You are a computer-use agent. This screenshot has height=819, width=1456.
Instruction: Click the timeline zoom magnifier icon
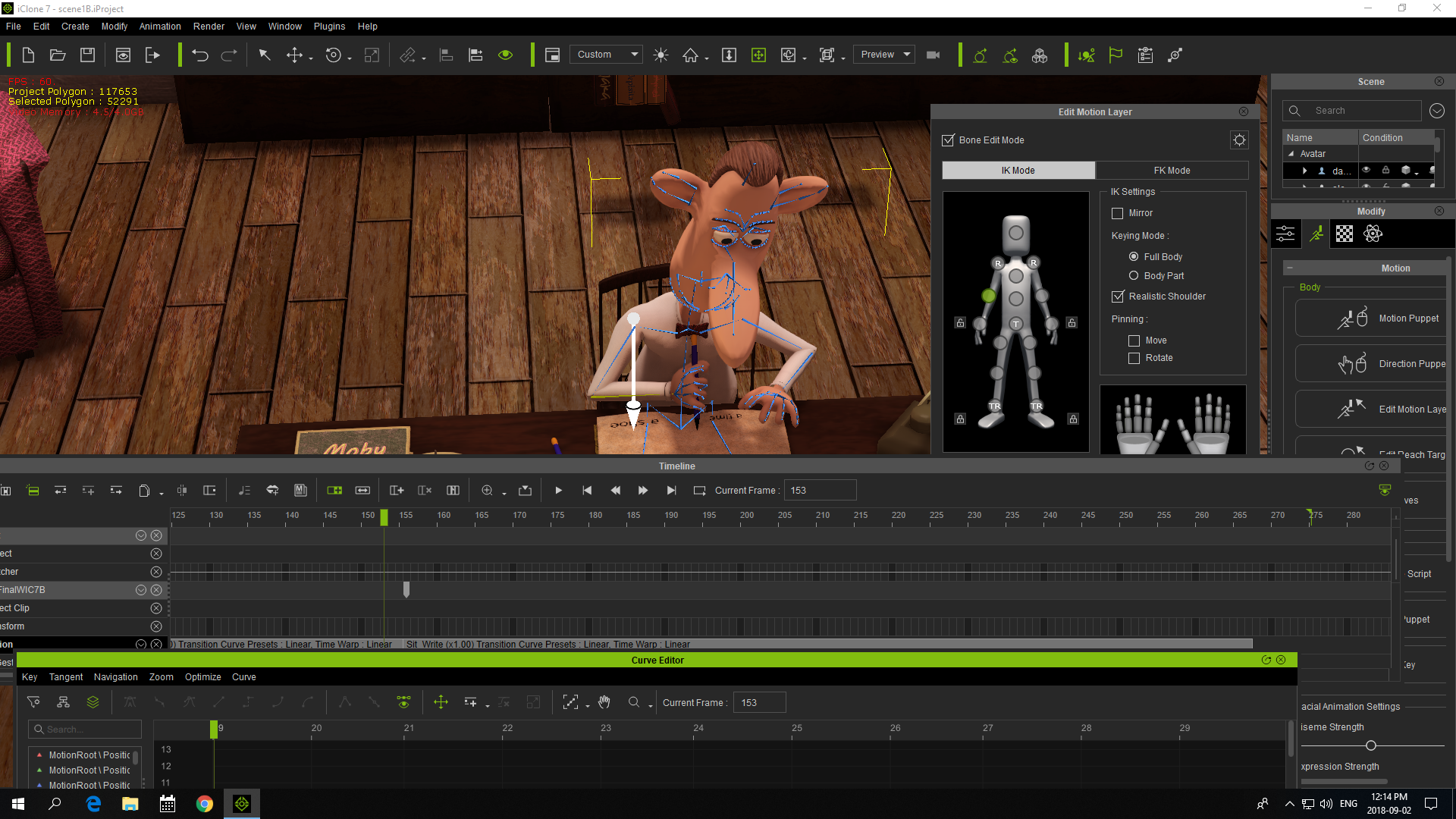coord(488,491)
